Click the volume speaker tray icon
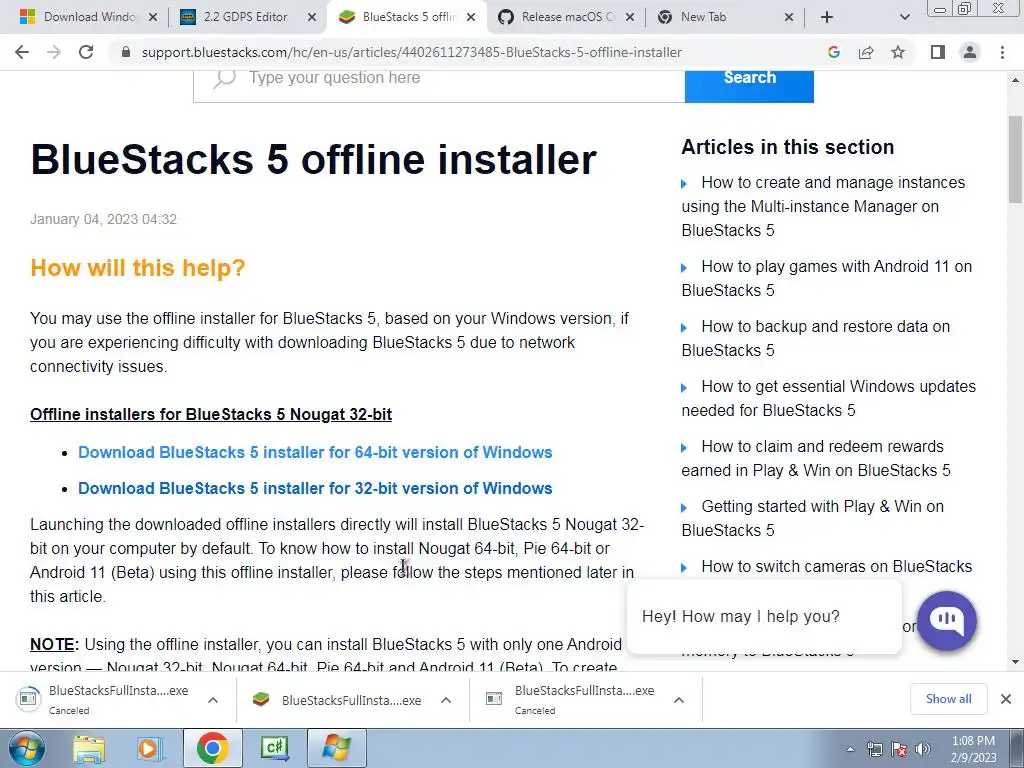Screen dimensions: 1024x768 [x=922, y=749]
